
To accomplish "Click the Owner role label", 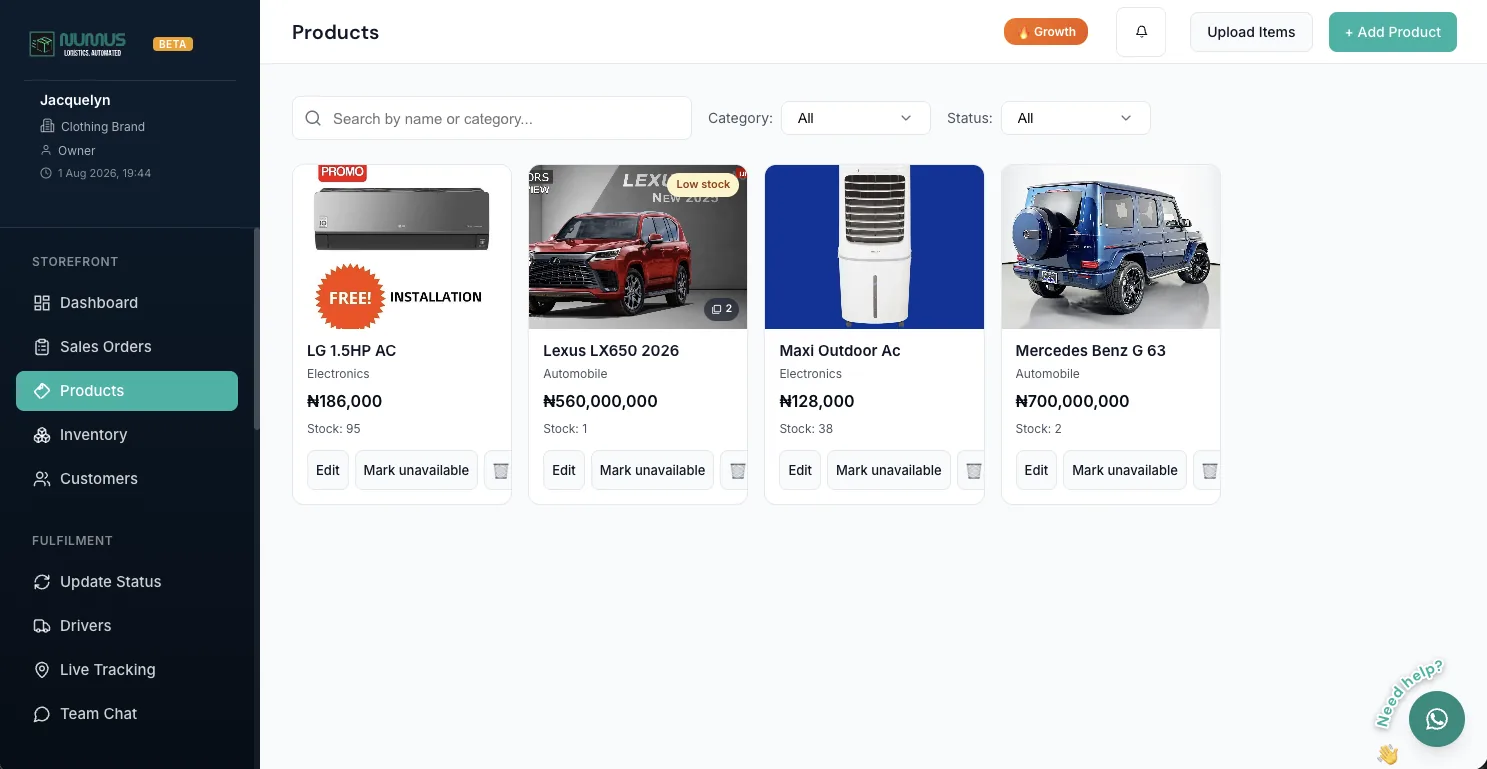I will click(x=77, y=151).
